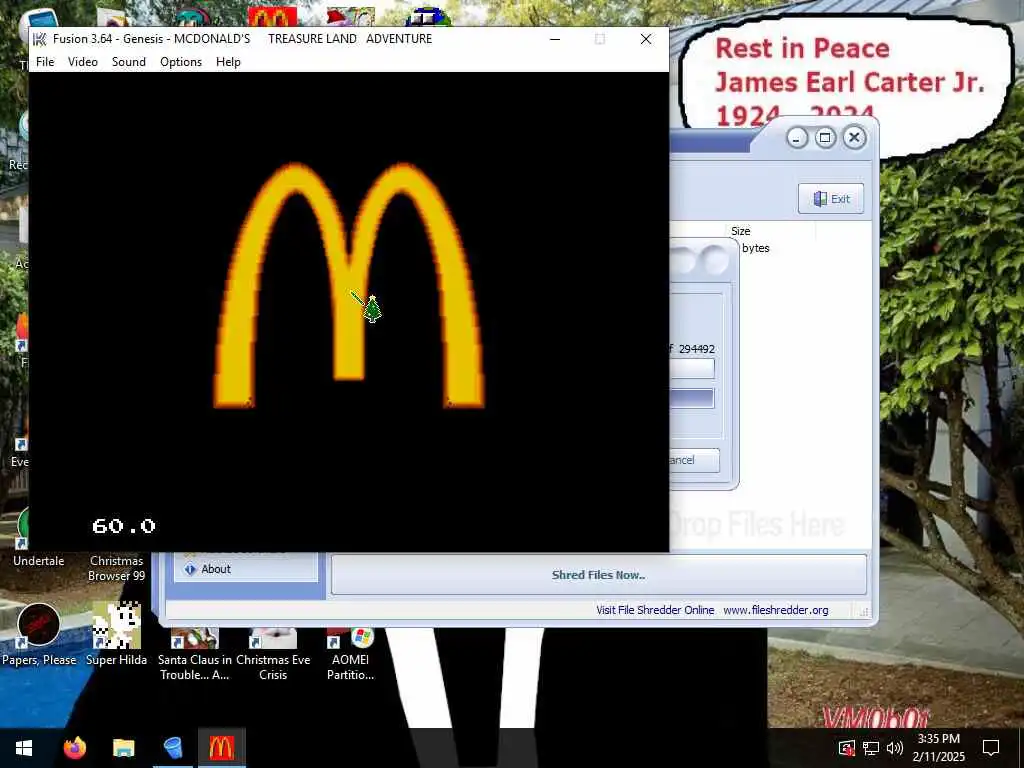1024x768 pixels.
Task: Click the Fusion app icon in title bar
Action: [40, 39]
